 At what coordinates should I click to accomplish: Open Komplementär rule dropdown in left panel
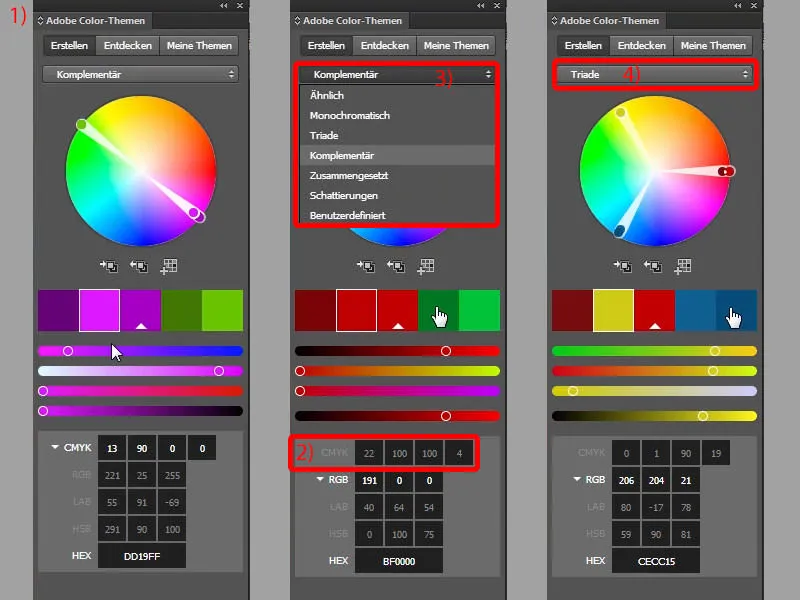140,74
